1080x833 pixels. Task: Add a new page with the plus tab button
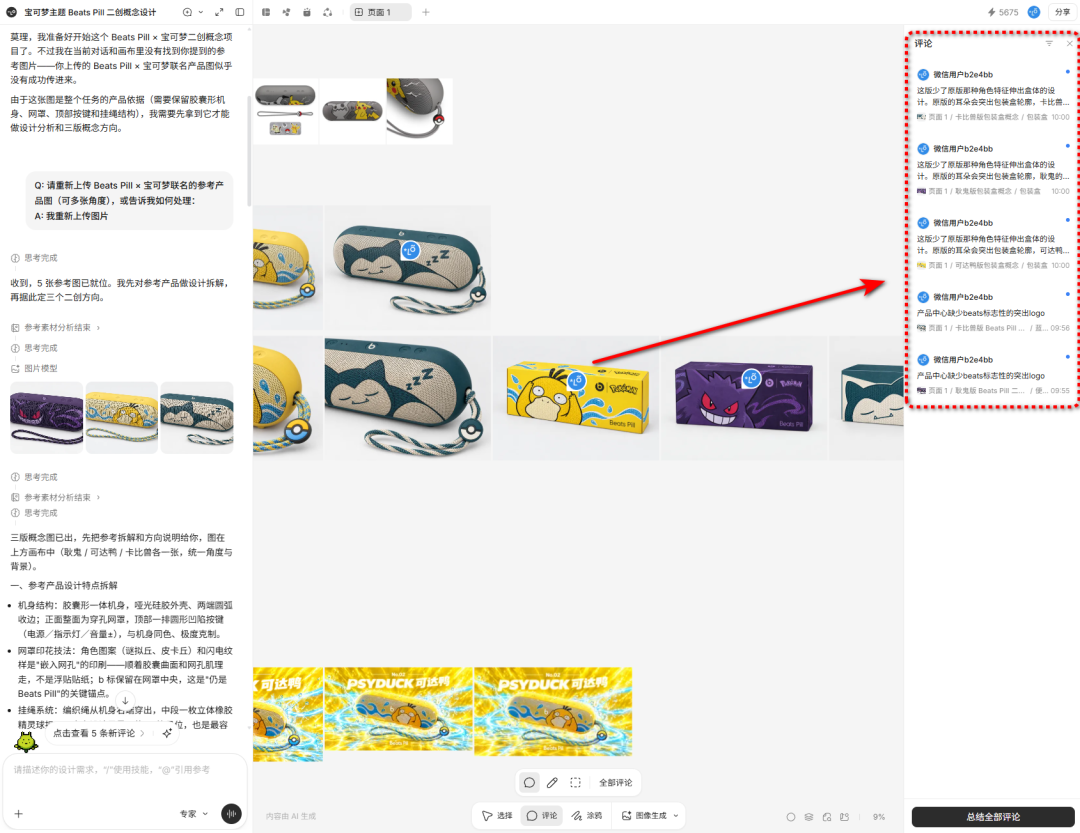click(x=426, y=12)
